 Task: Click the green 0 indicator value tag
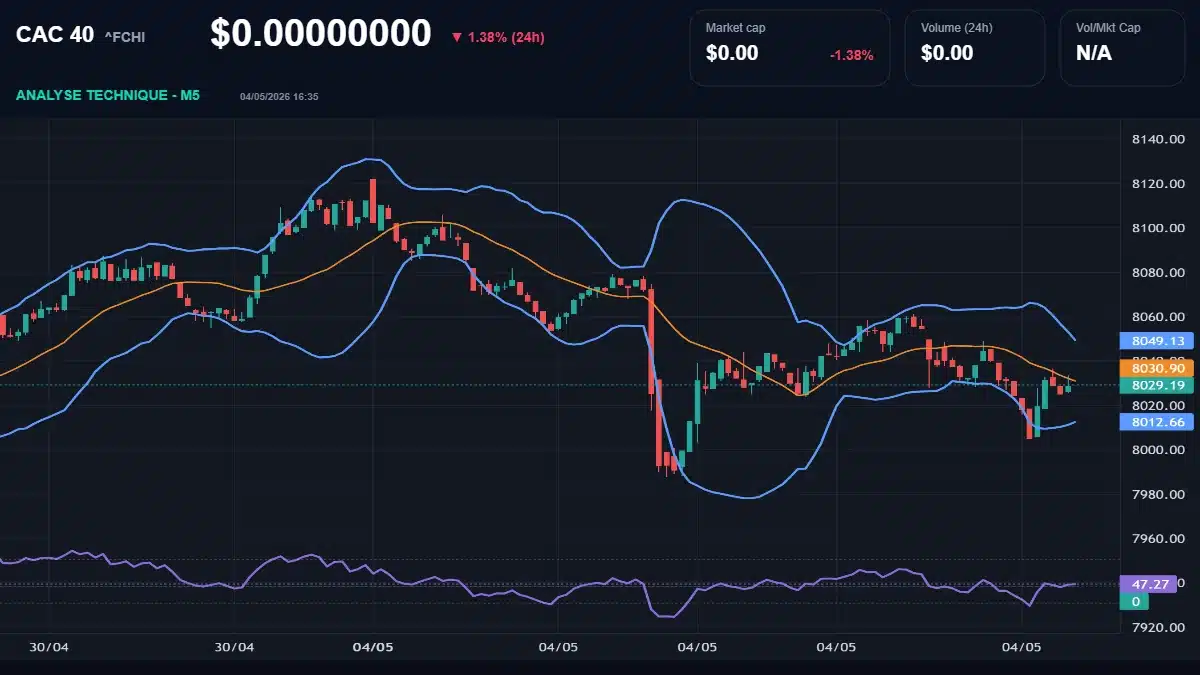(1134, 601)
